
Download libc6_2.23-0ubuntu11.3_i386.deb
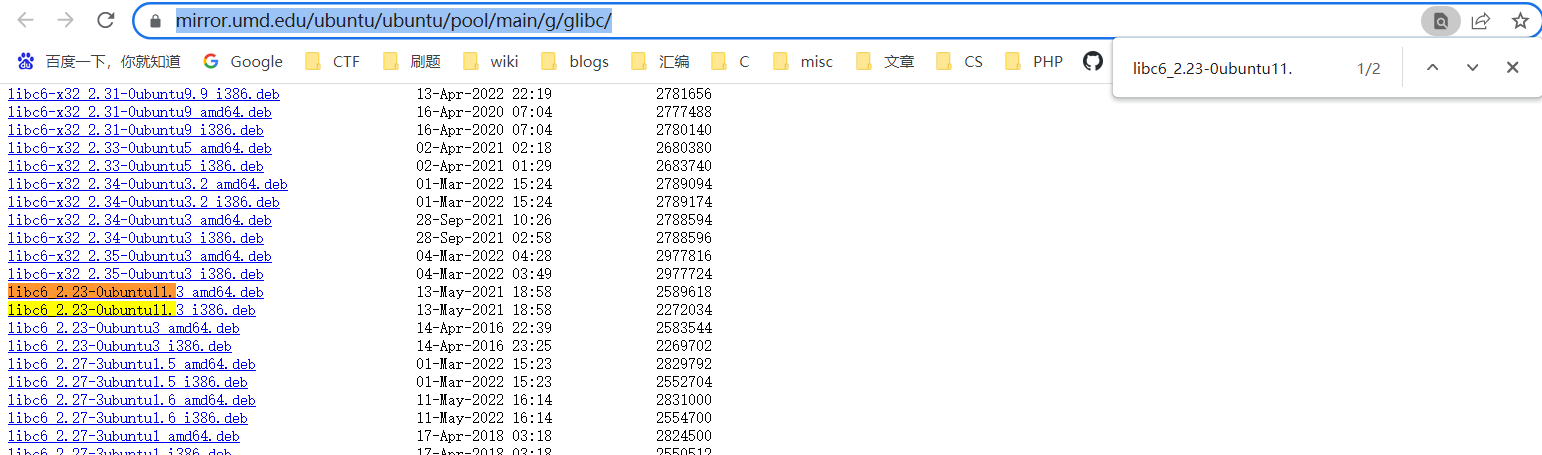tap(132, 310)
